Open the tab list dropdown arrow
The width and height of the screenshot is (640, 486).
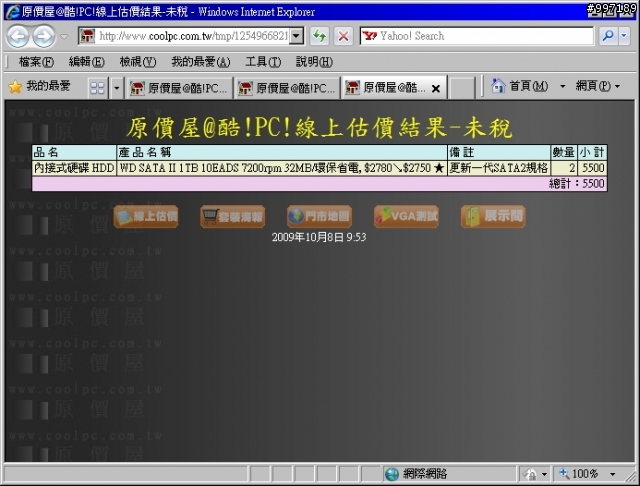point(116,88)
